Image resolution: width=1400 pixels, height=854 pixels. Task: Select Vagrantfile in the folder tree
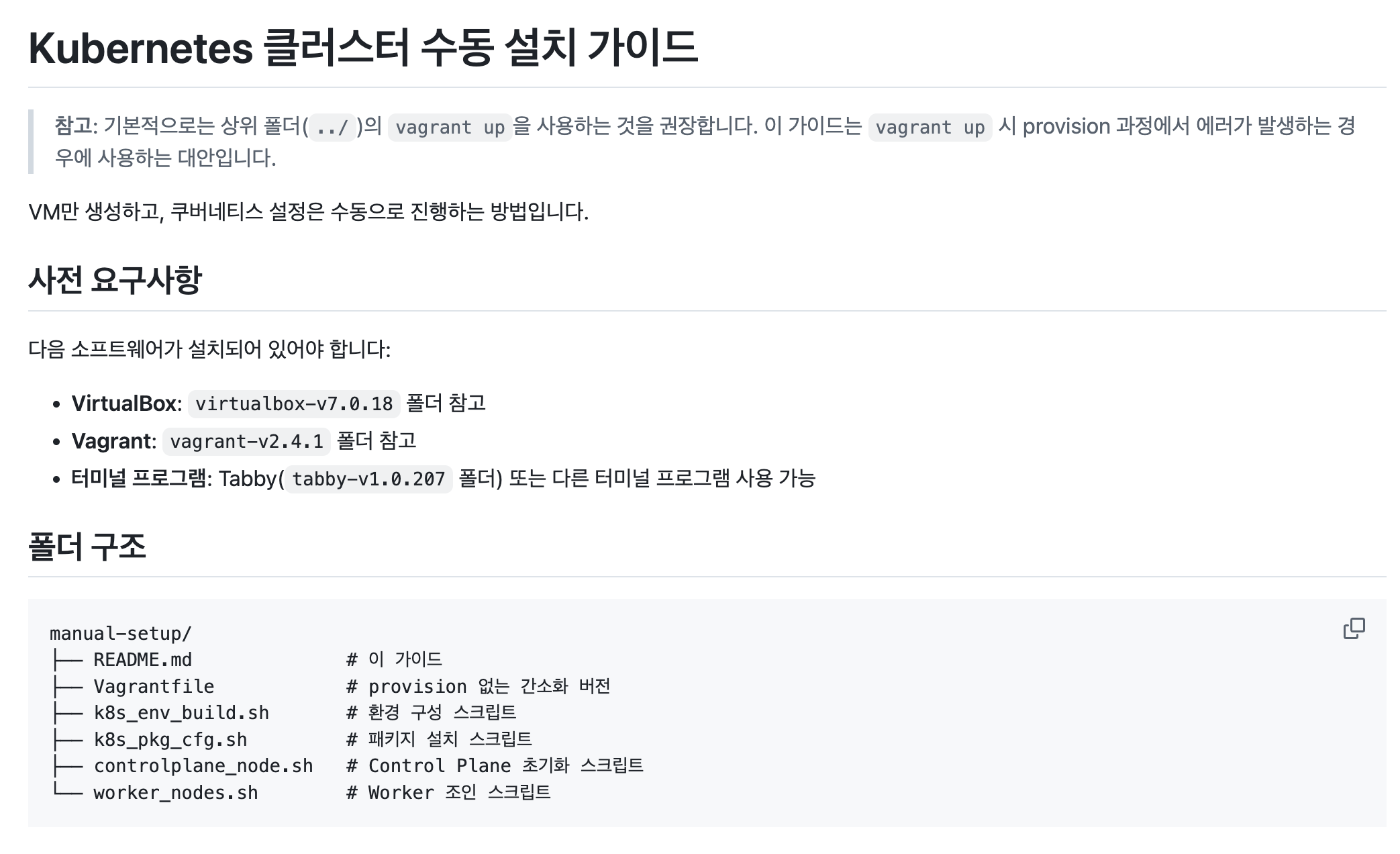(x=154, y=686)
